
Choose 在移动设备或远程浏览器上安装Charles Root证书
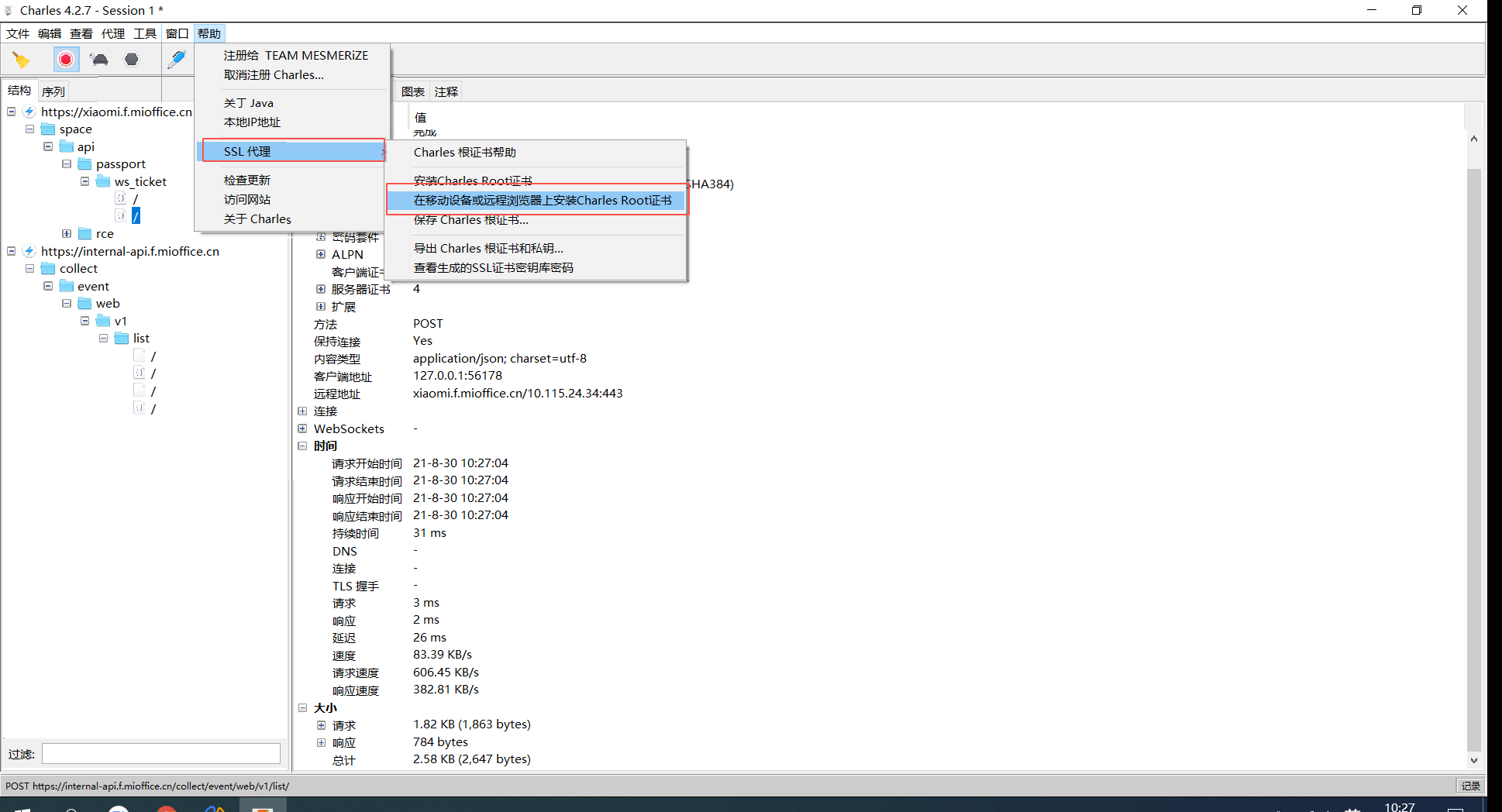point(536,200)
